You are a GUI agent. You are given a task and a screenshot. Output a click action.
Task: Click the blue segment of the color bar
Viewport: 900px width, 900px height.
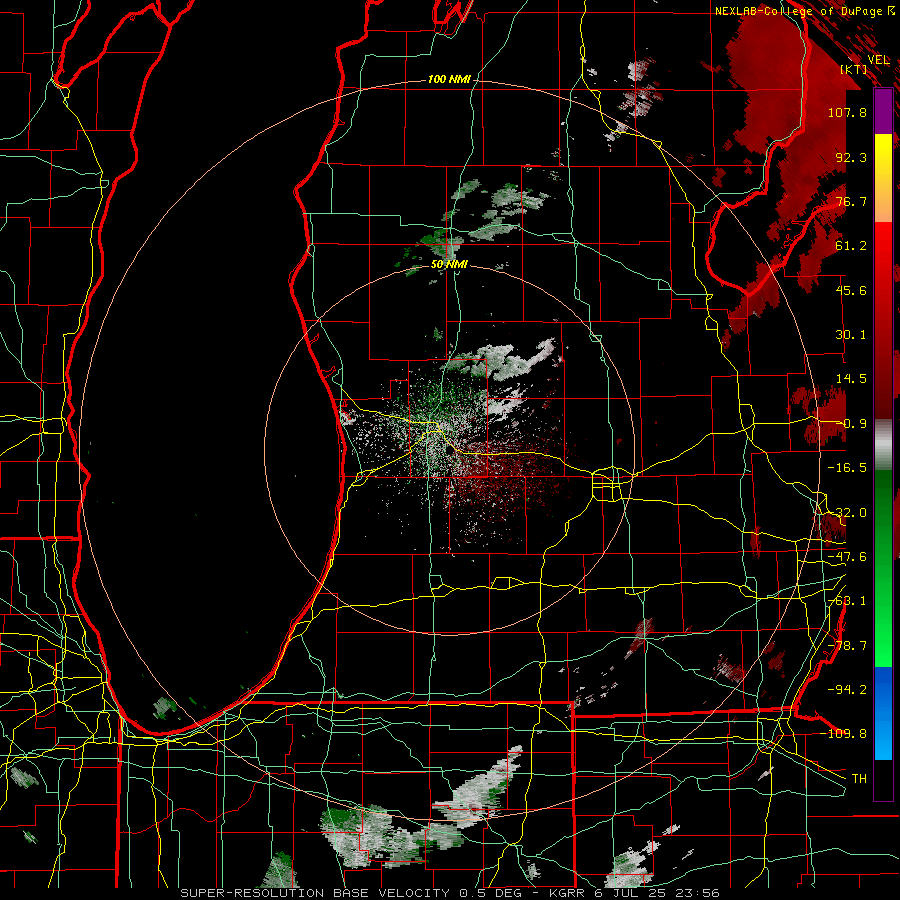tap(883, 713)
